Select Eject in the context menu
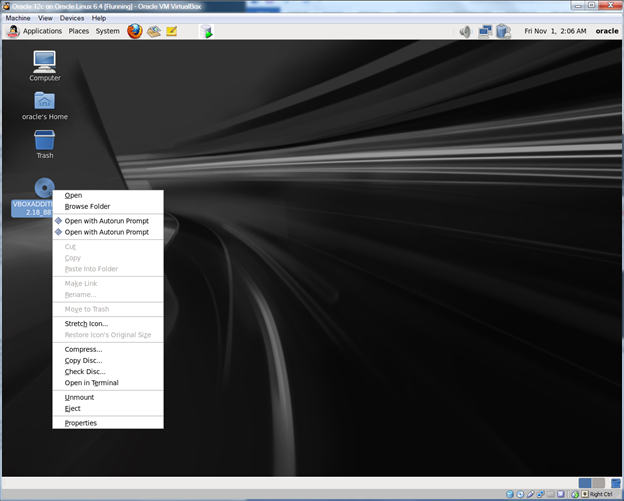Image resolution: width=624 pixels, height=501 pixels. pos(73,408)
